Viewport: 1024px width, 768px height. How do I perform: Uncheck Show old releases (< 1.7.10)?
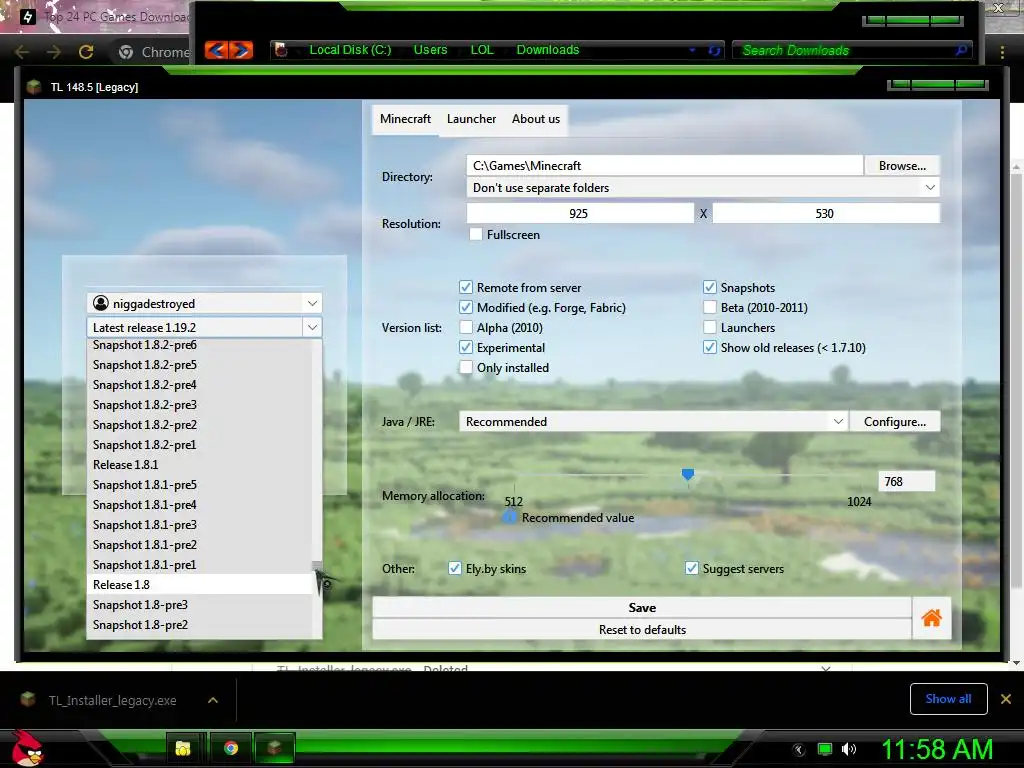[x=710, y=347]
